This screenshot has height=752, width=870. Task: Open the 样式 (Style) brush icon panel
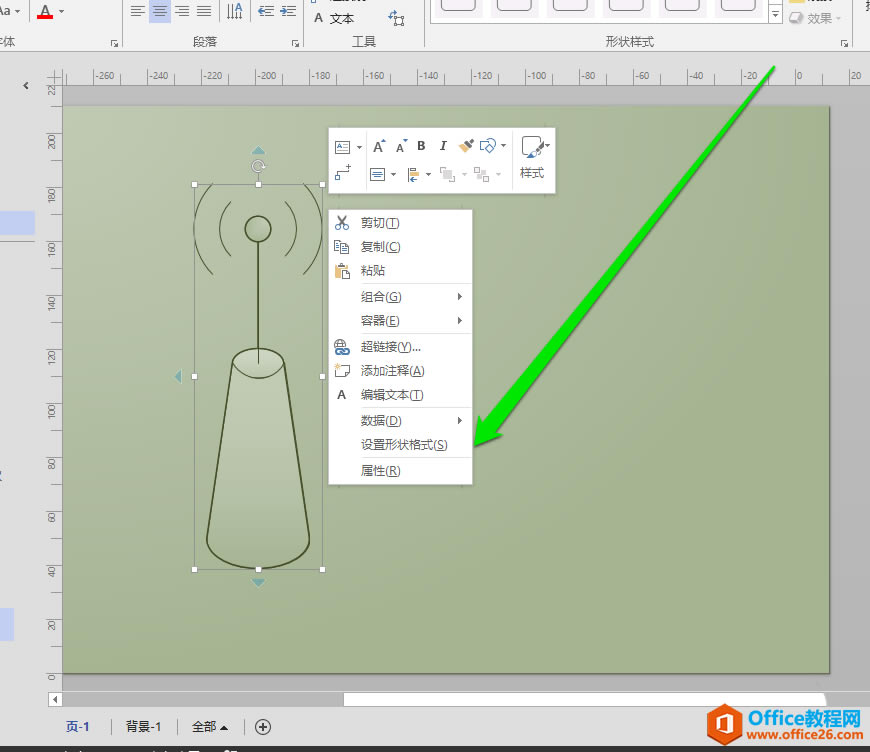(533, 145)
